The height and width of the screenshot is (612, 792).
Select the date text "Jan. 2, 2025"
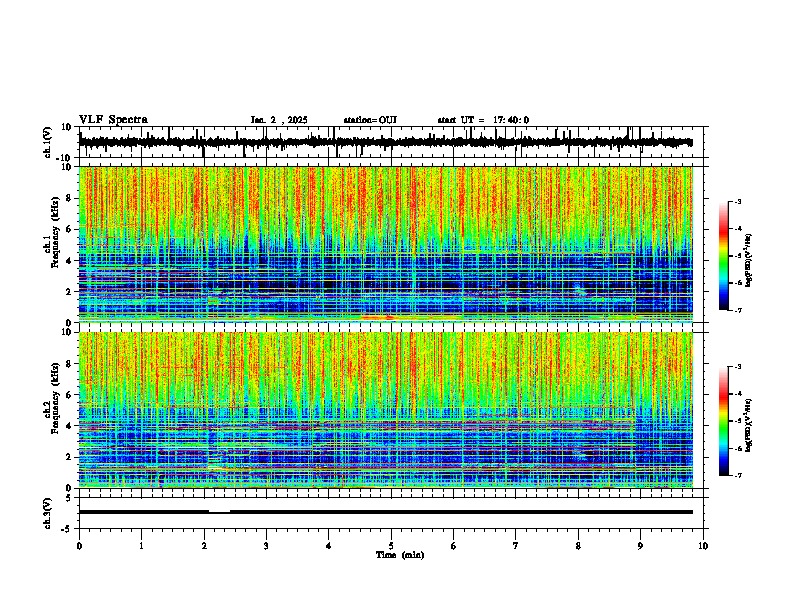coord(279,120)
